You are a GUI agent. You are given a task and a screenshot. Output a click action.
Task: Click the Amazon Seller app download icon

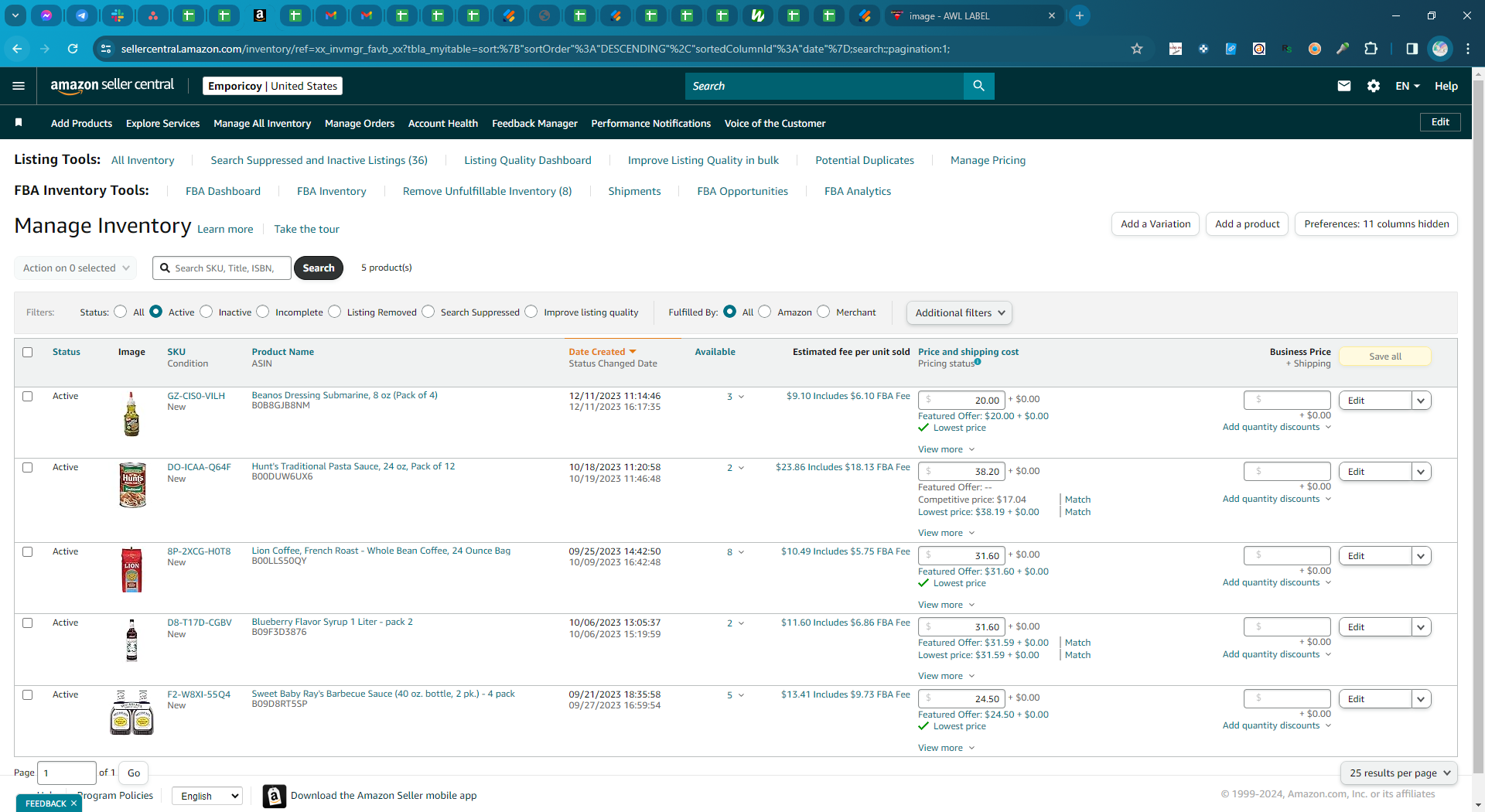(274, 796)
